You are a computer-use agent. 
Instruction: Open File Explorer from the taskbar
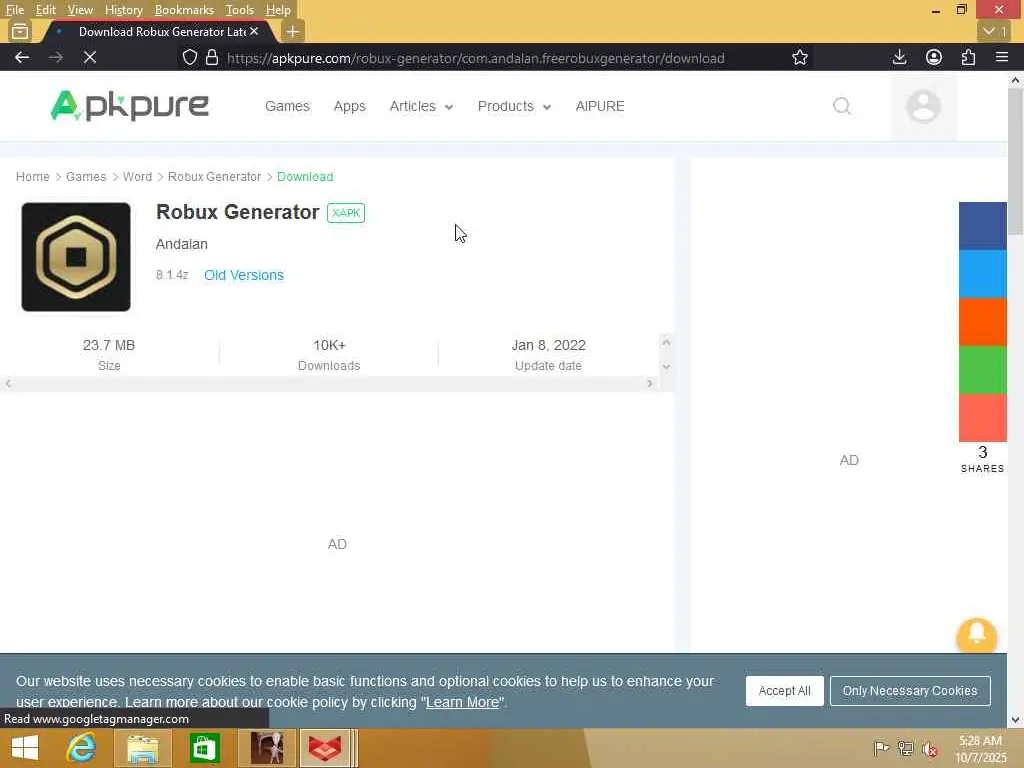point(142,748)
